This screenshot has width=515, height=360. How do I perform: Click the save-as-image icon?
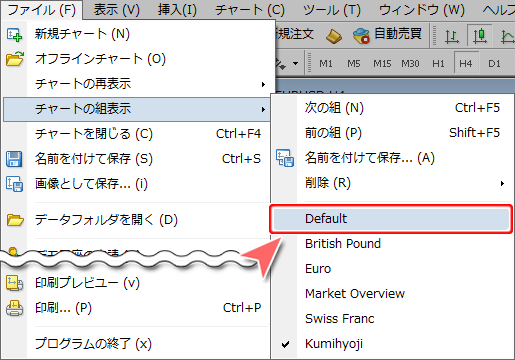click(15, 184)
